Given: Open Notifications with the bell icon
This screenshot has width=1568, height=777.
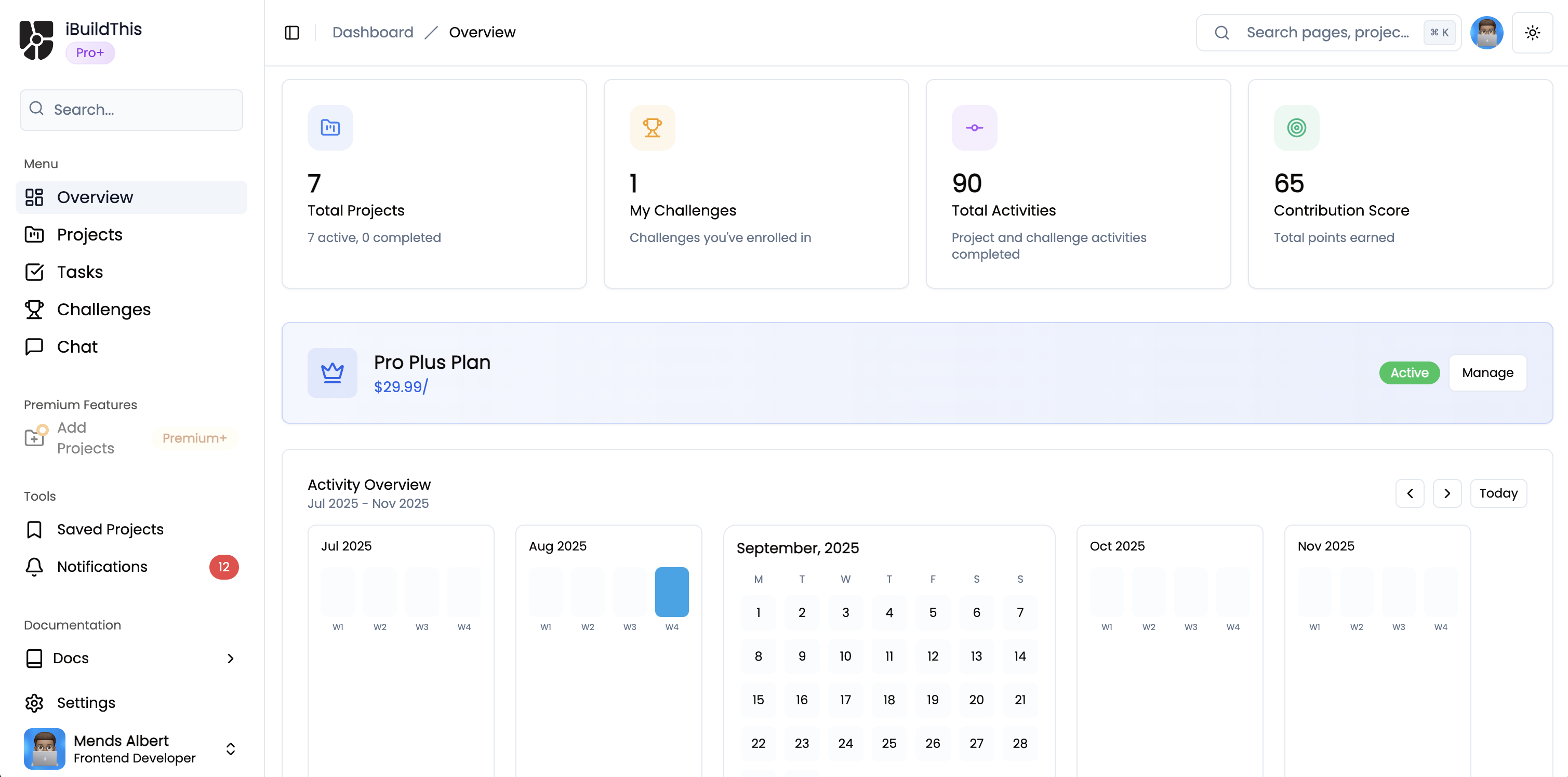Looking at the screenshot, I should point(34,567).
